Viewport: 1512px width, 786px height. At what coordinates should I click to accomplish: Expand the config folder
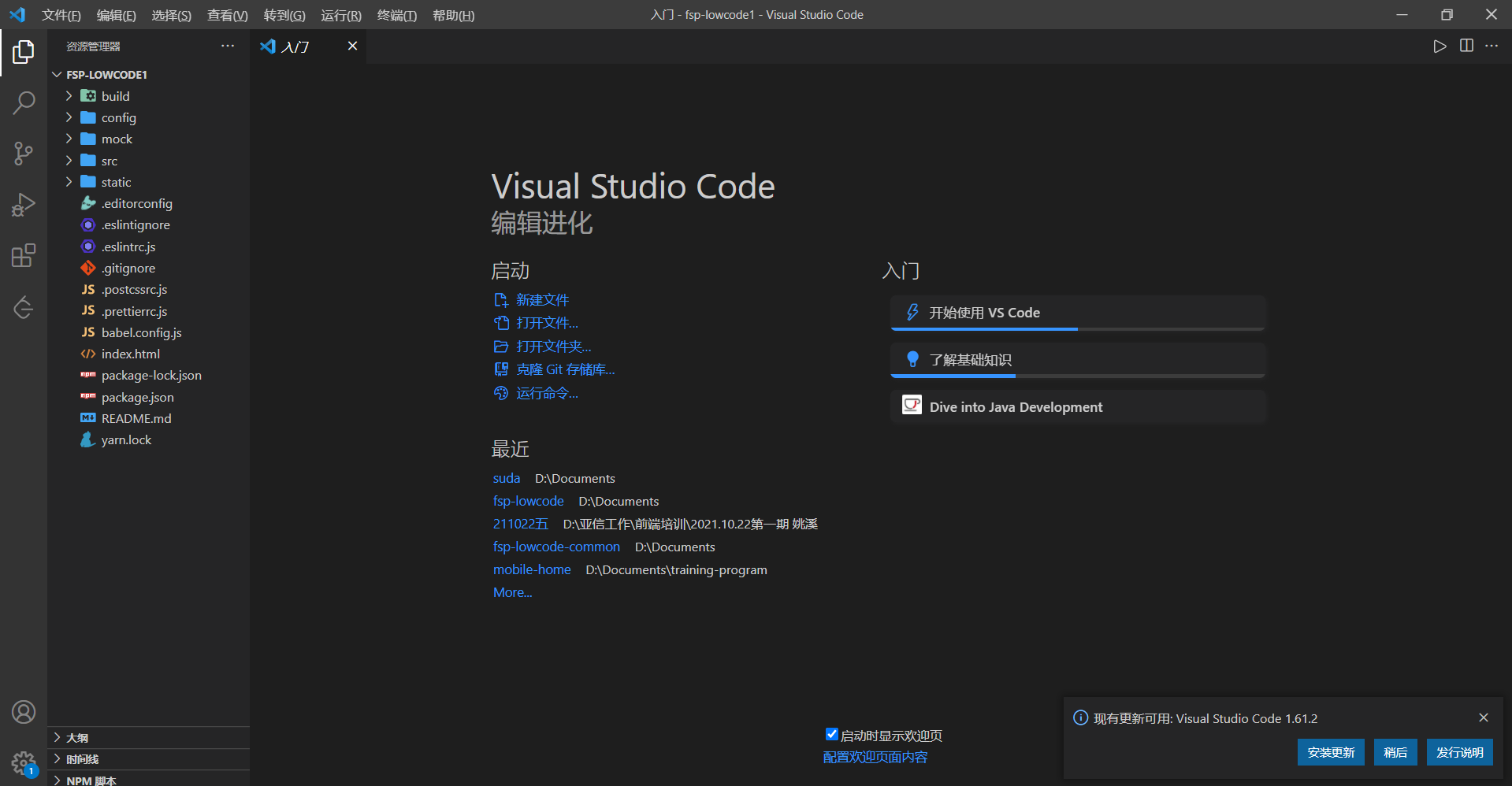coord(69,117)
